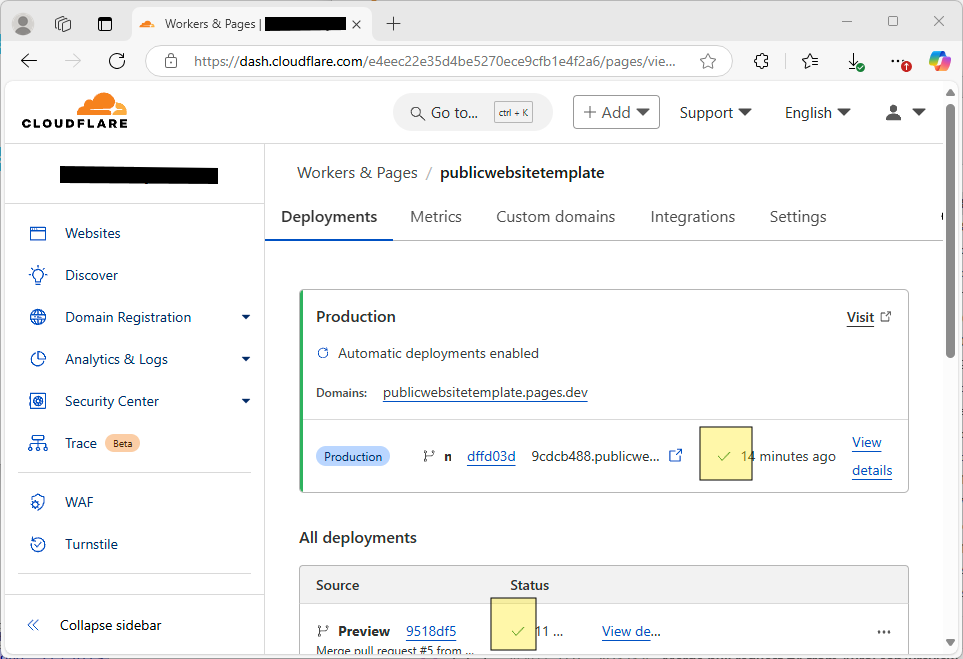Click the Trace network icon
The width and height of the screenshot is (963, 659).
[x=38, y=443]
